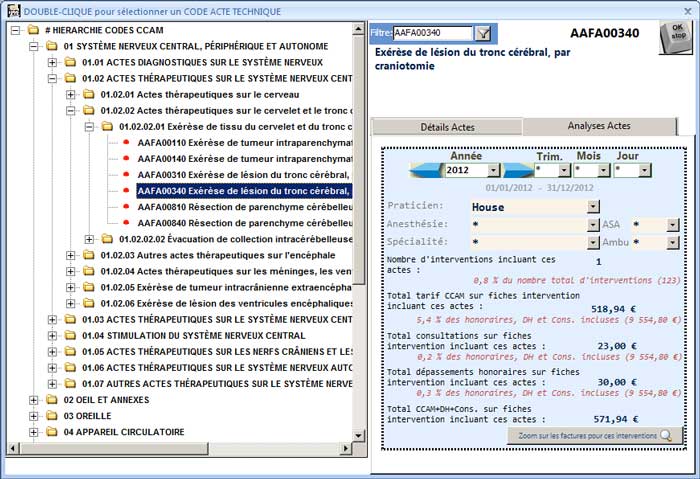Click the filter funnel icon next to Filtre
700x479 pixels.
[483, 33]
